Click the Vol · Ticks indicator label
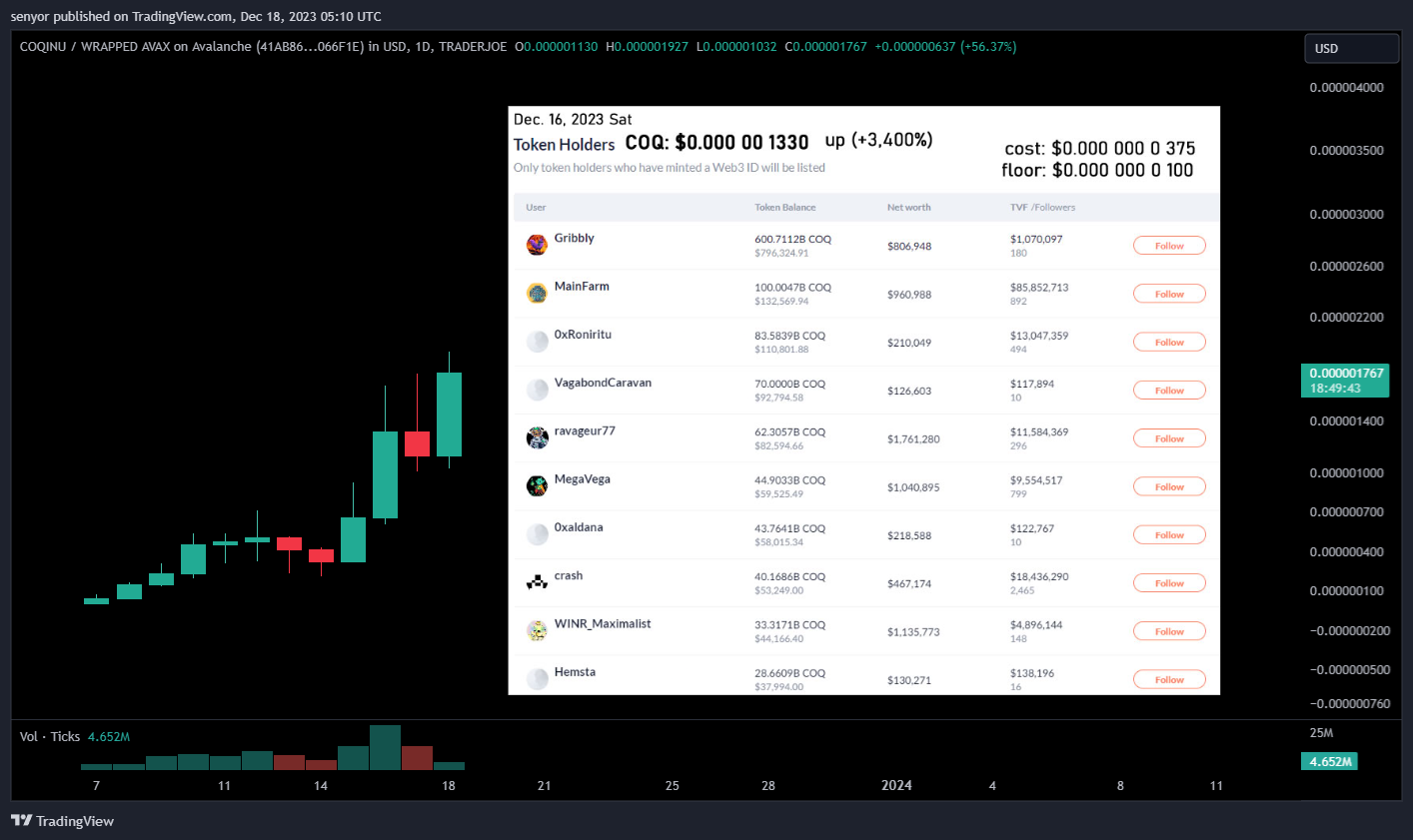Viewport: 1413px width, 840px height. [x=50, y=736]
